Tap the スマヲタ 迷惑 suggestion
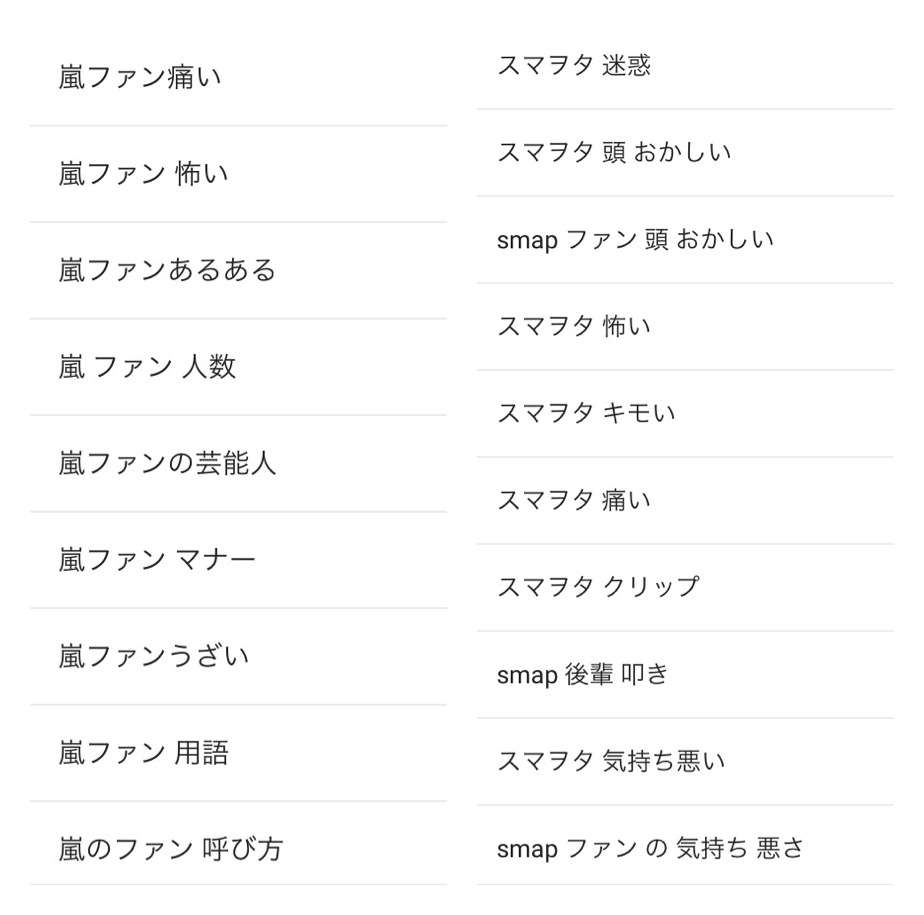The height and width of the screenshot is (915, 924). tap(685, 65)
